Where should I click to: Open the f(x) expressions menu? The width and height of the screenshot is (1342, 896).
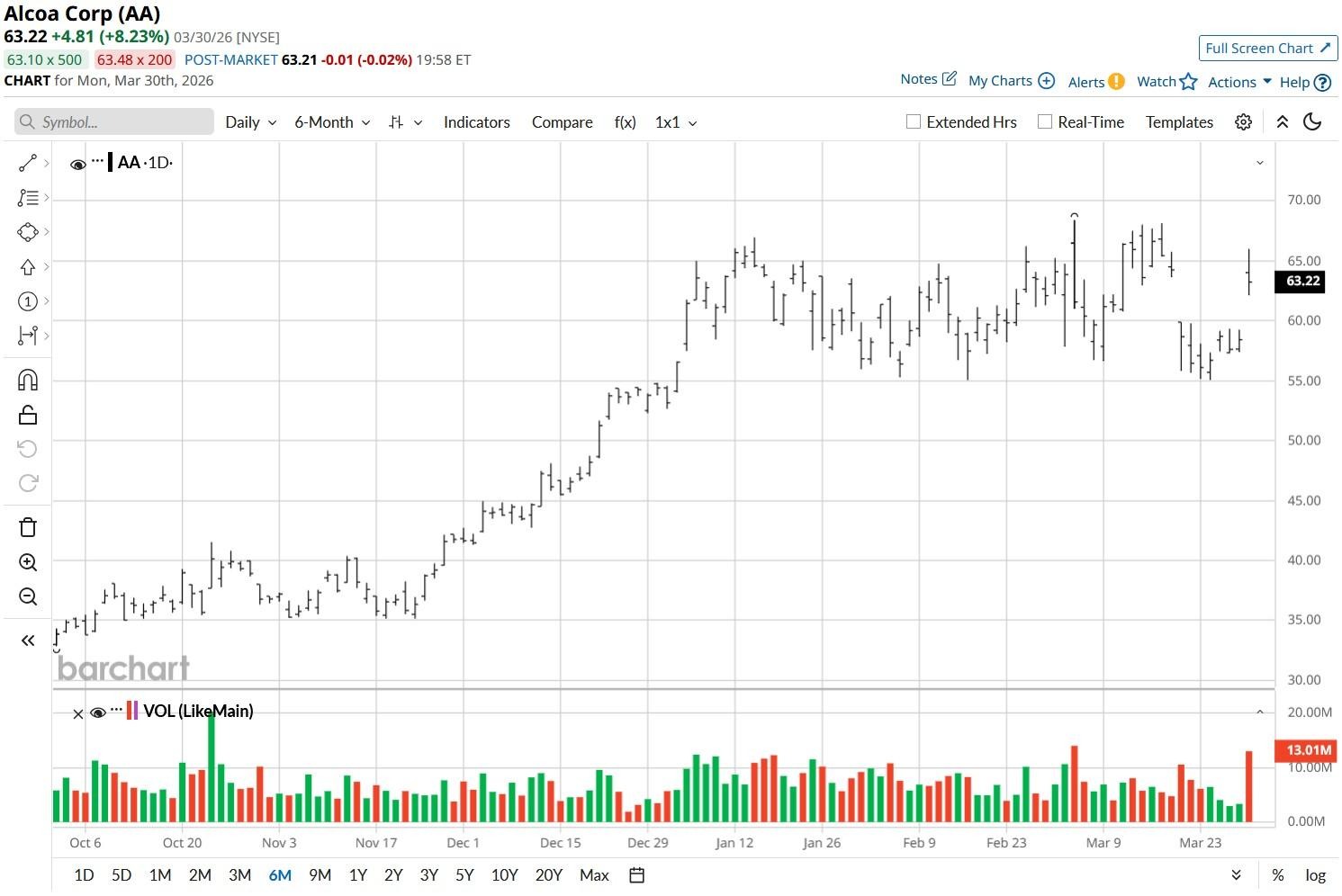625,122
